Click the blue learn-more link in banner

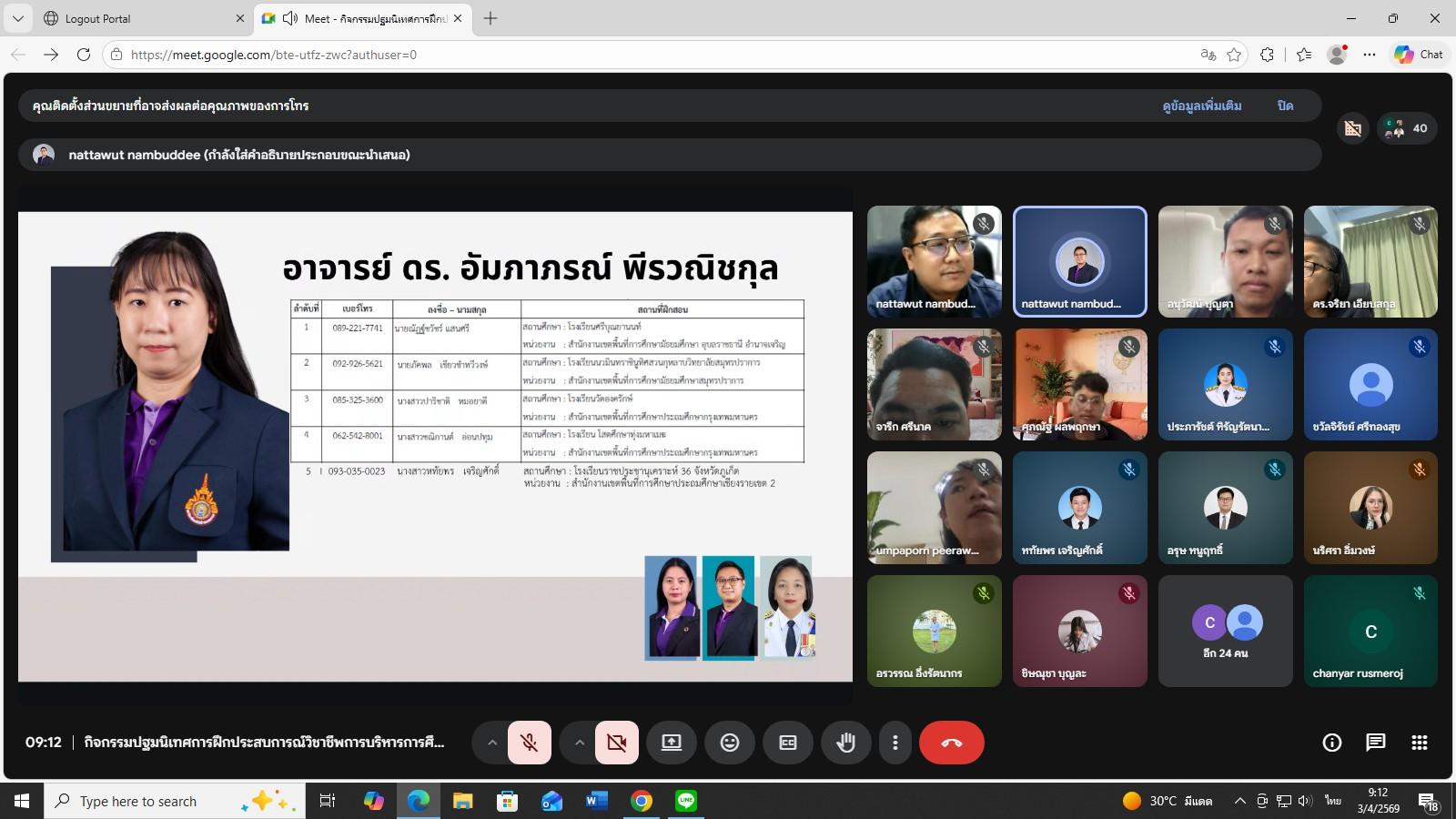pos(1201,106)
